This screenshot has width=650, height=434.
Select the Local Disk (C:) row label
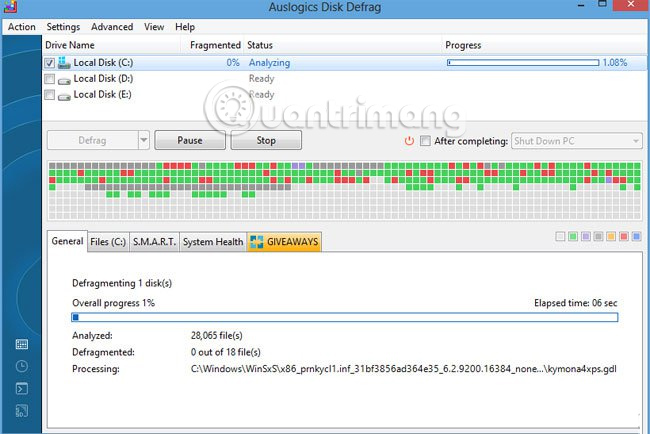click(x=103, y=63)
